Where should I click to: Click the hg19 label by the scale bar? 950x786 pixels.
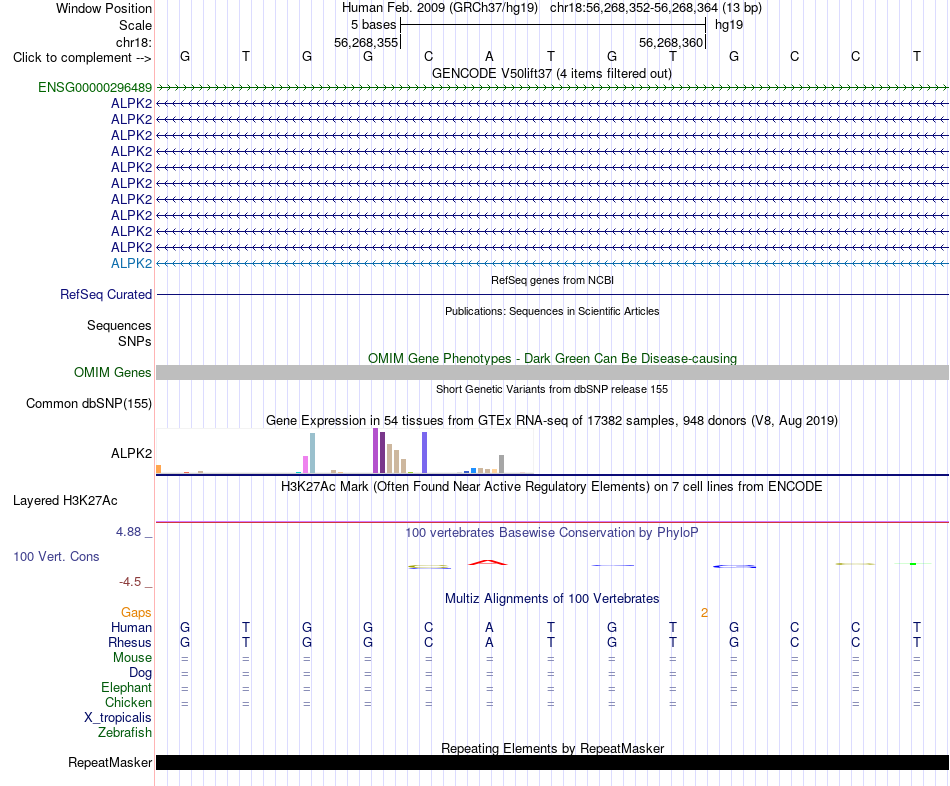tap(729, 25)
